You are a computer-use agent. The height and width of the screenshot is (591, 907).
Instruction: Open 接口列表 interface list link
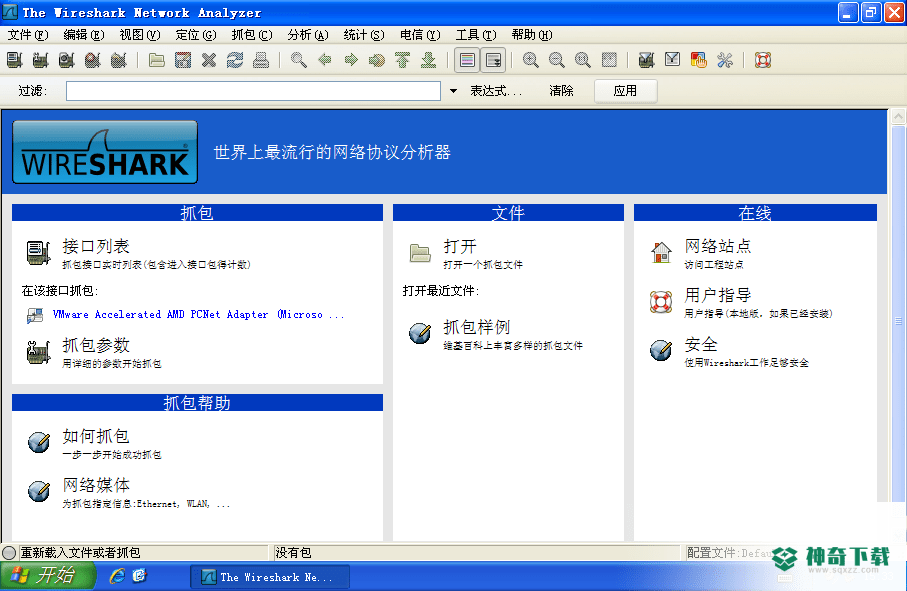tap(95, 246)
